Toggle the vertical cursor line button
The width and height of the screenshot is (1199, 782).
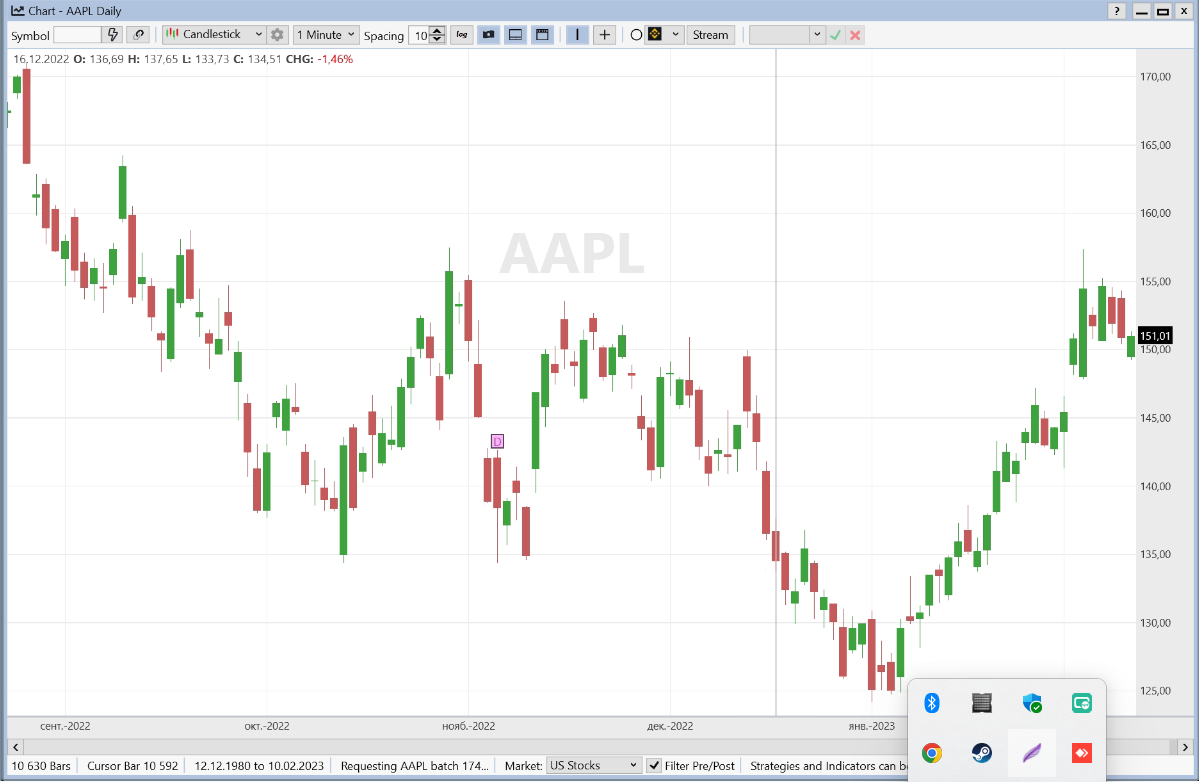click(x=577, y=34)
